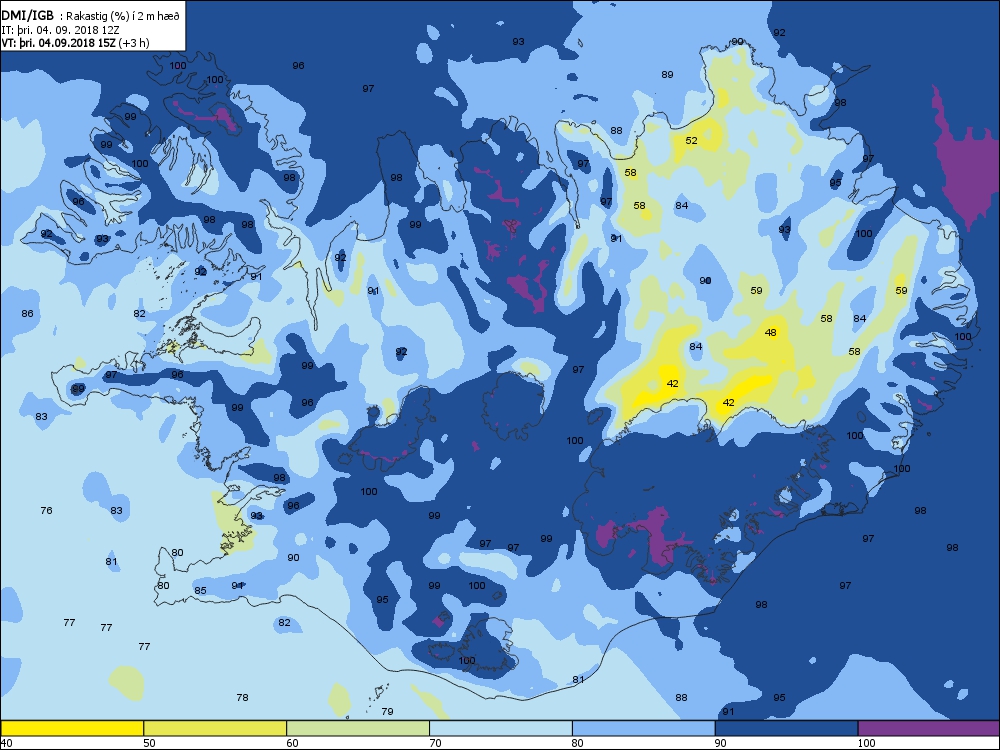Click the 60–70 light green legend swatch
Screen dimensions: 1000x750
pos(358,728)
